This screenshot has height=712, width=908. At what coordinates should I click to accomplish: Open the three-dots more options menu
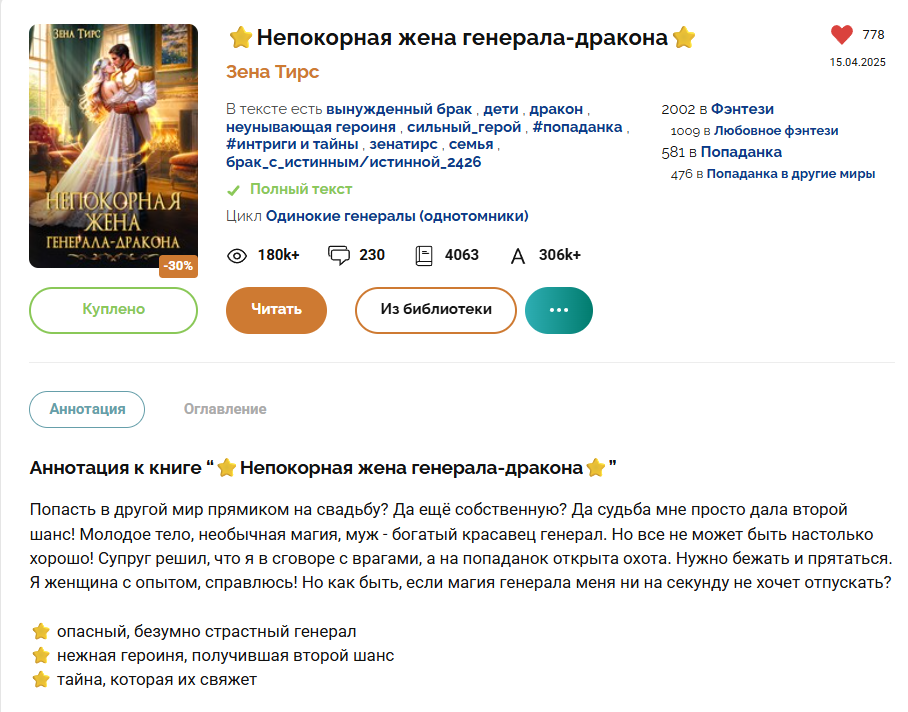click(x=559, y=310)
